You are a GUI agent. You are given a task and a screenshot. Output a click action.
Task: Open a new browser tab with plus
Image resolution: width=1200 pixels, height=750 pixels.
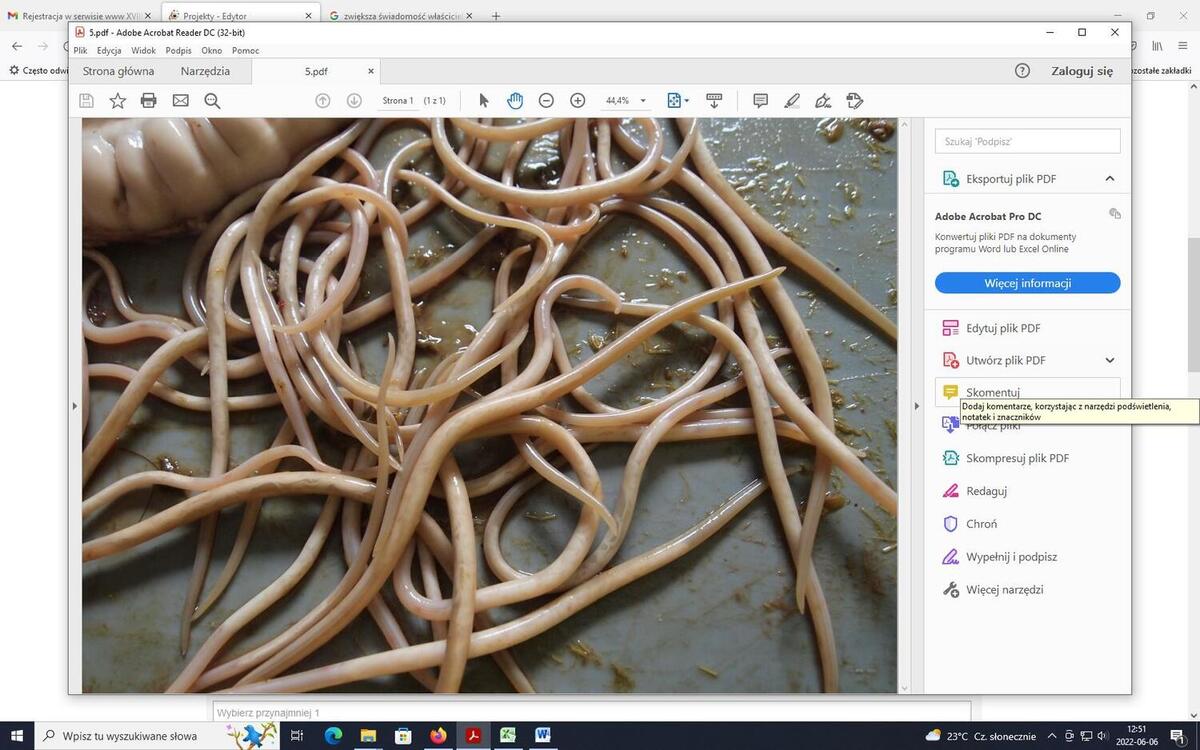496,16
